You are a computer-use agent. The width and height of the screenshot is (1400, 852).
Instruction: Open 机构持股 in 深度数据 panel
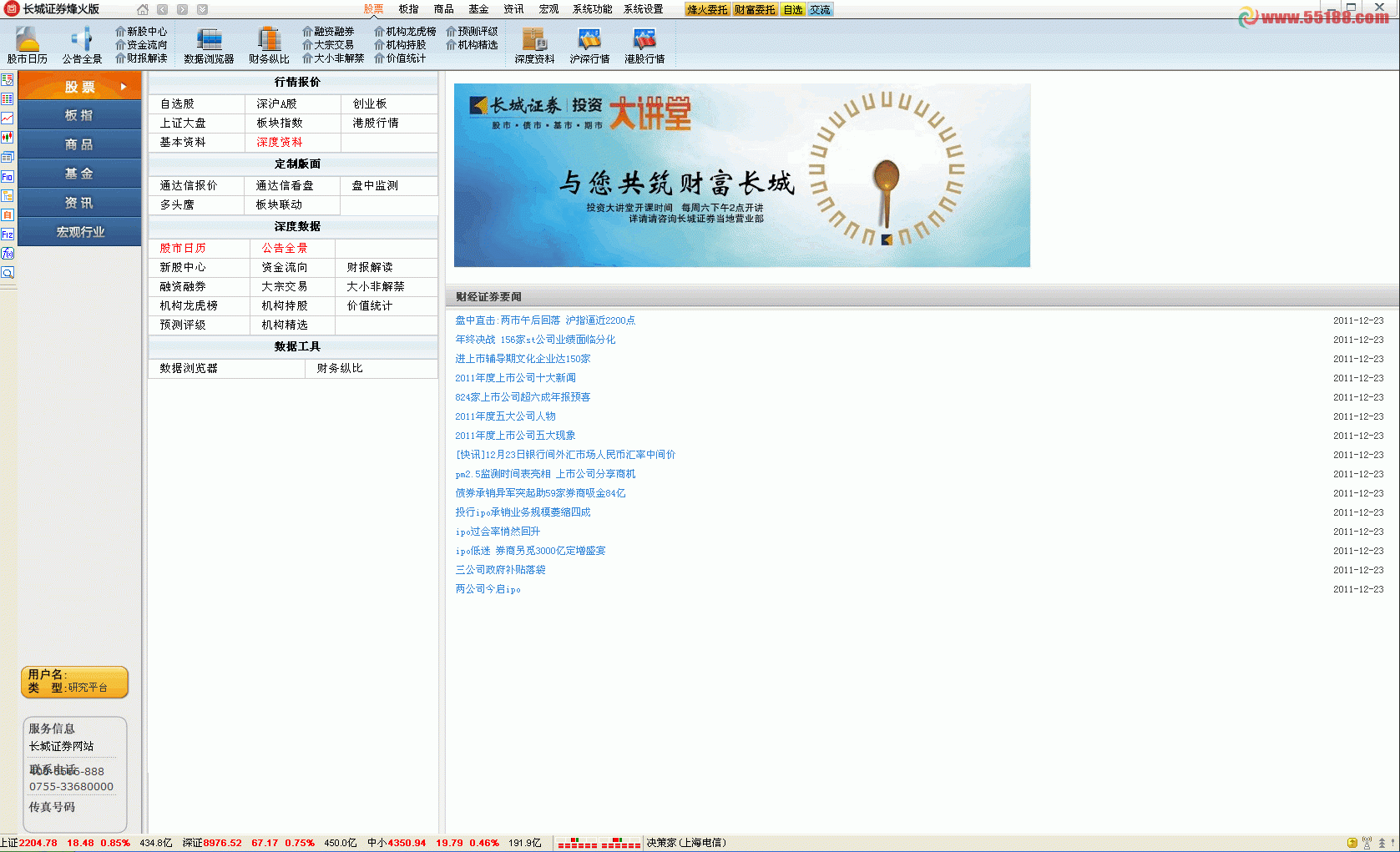[x=285, y=305]
